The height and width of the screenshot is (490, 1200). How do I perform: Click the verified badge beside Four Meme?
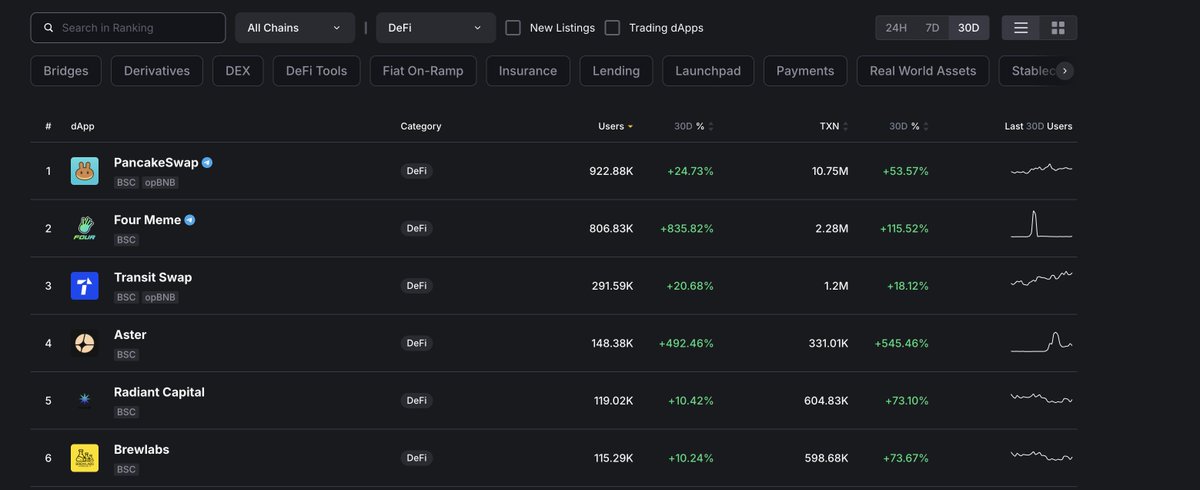click(189, 220)
